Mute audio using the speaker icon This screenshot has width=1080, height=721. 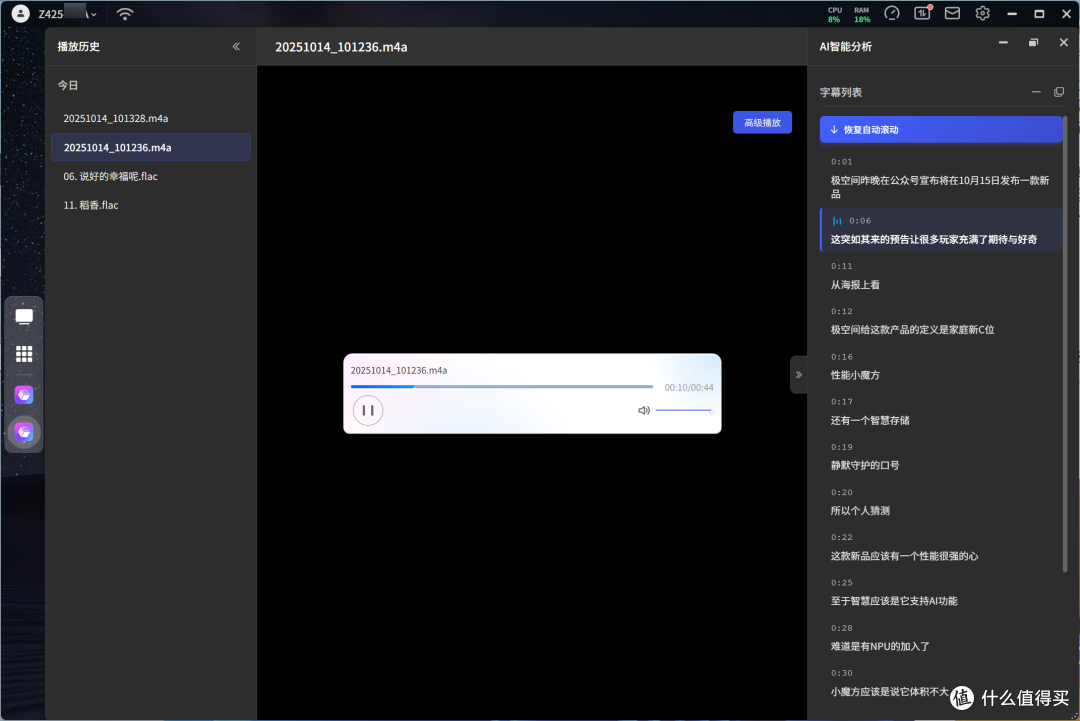pos(643,410)
